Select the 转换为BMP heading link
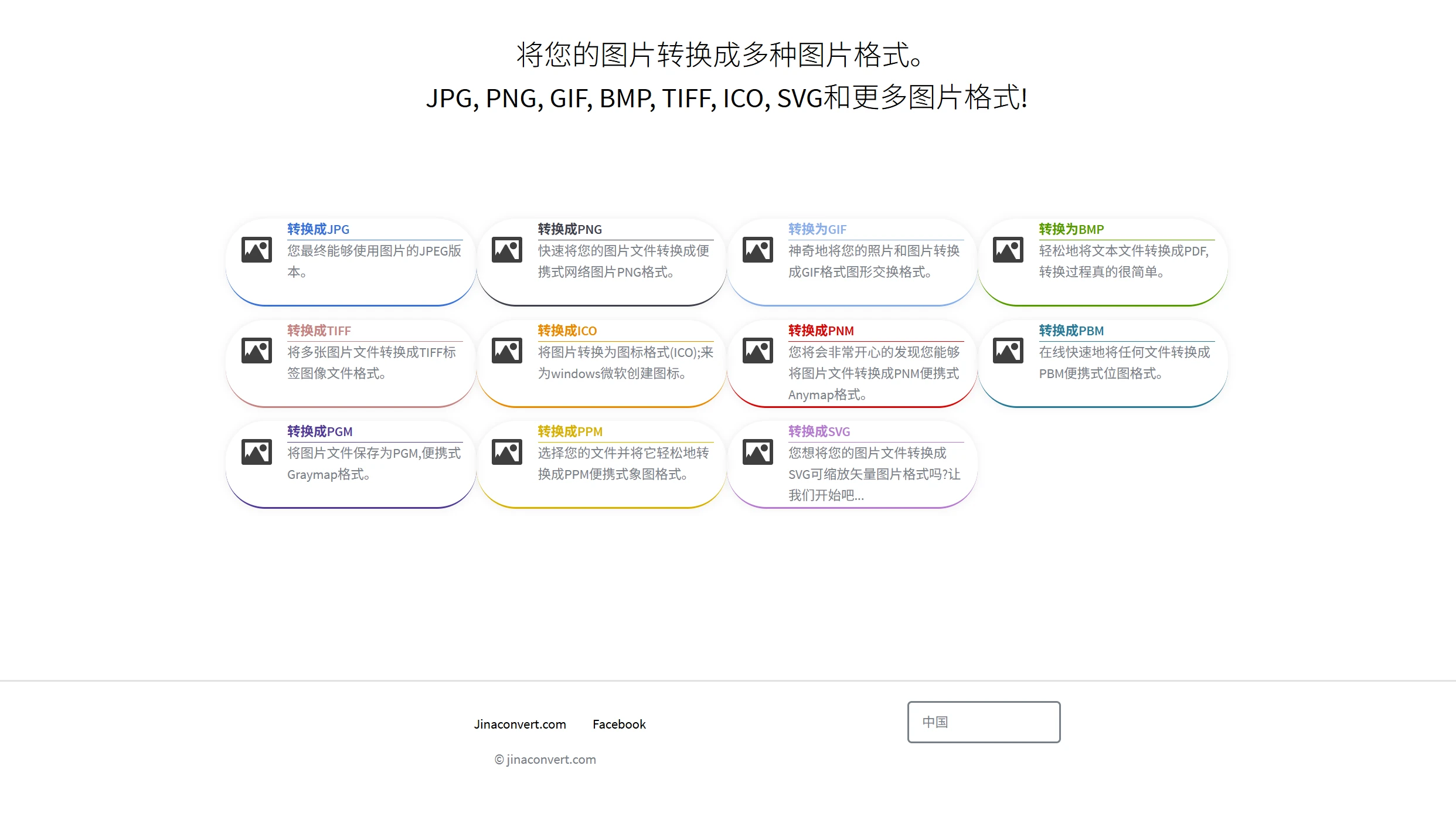 click(1071, 229)
